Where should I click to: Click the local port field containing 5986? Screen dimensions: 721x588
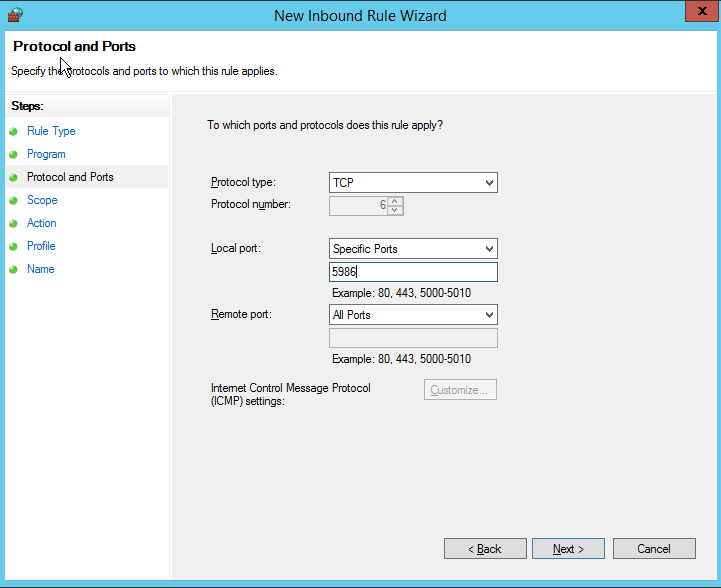(413, 272)
